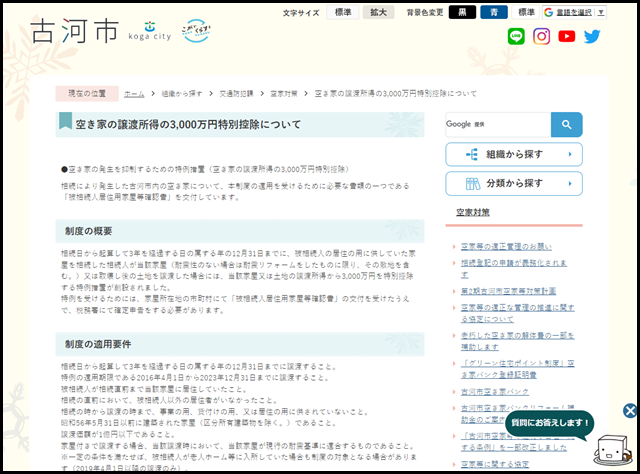Open the LINE social media icon
This screenshot has height=474, width=640.
(516, 37)
